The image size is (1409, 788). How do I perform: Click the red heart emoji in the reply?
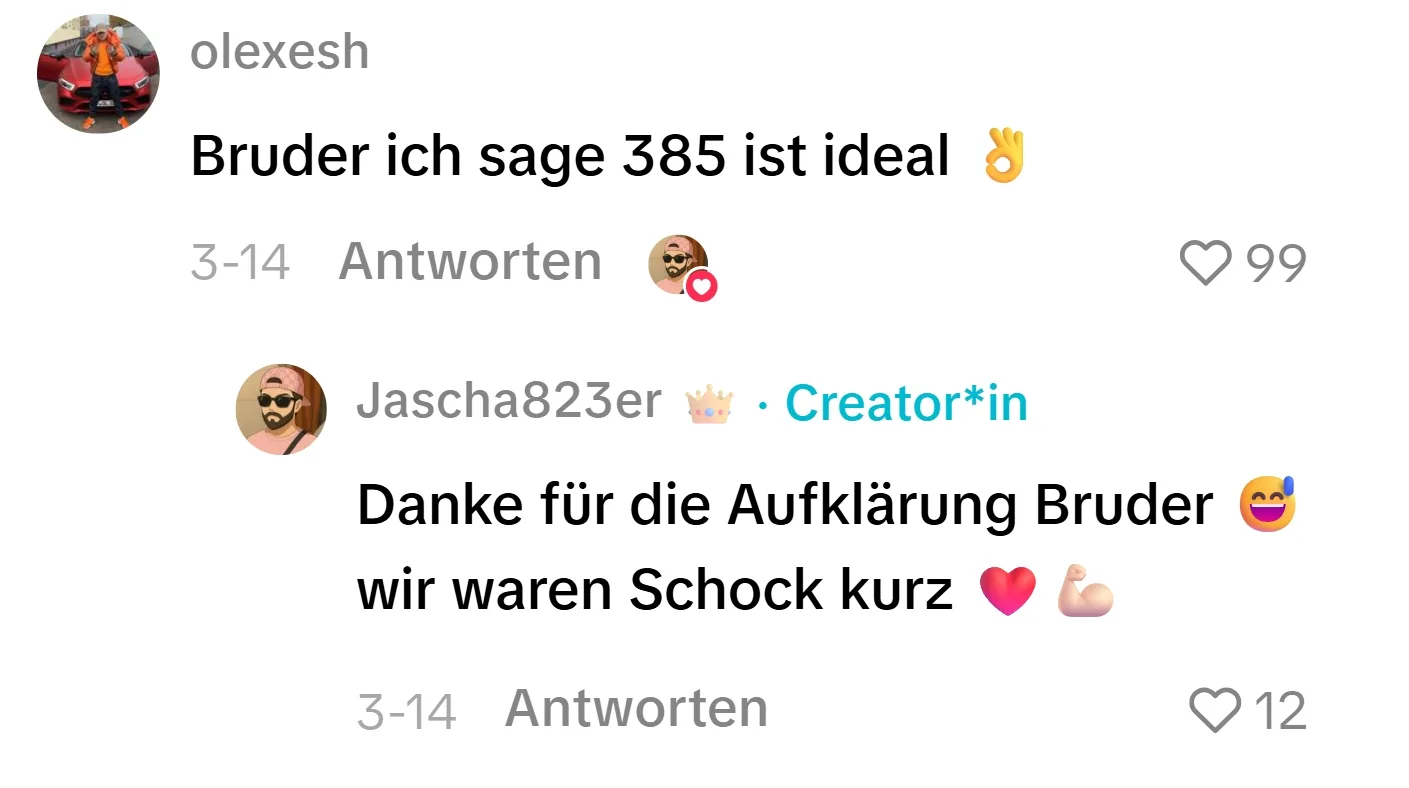click(x=1008, y=591)
